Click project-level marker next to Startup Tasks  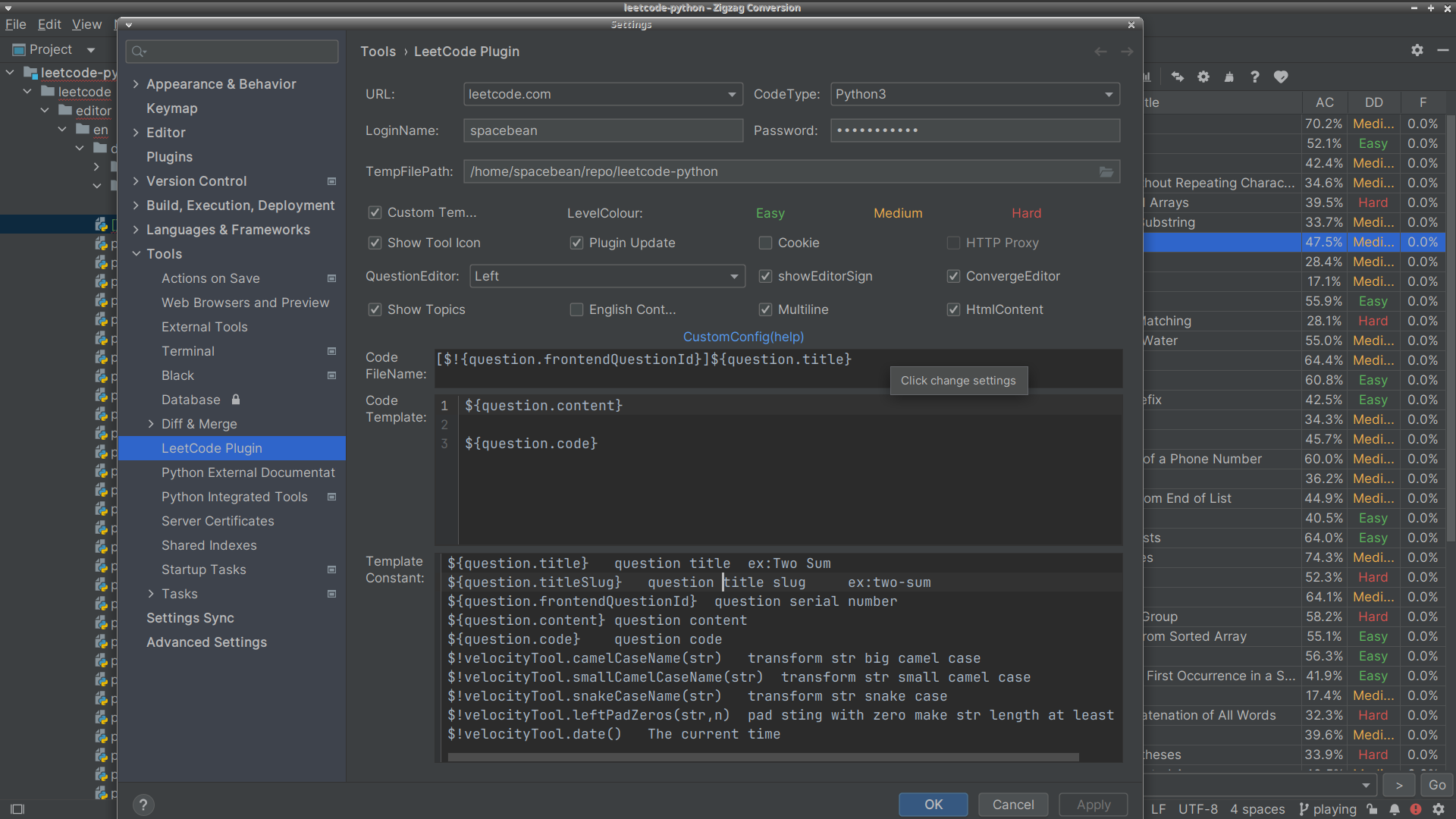(x=331, y=570)
